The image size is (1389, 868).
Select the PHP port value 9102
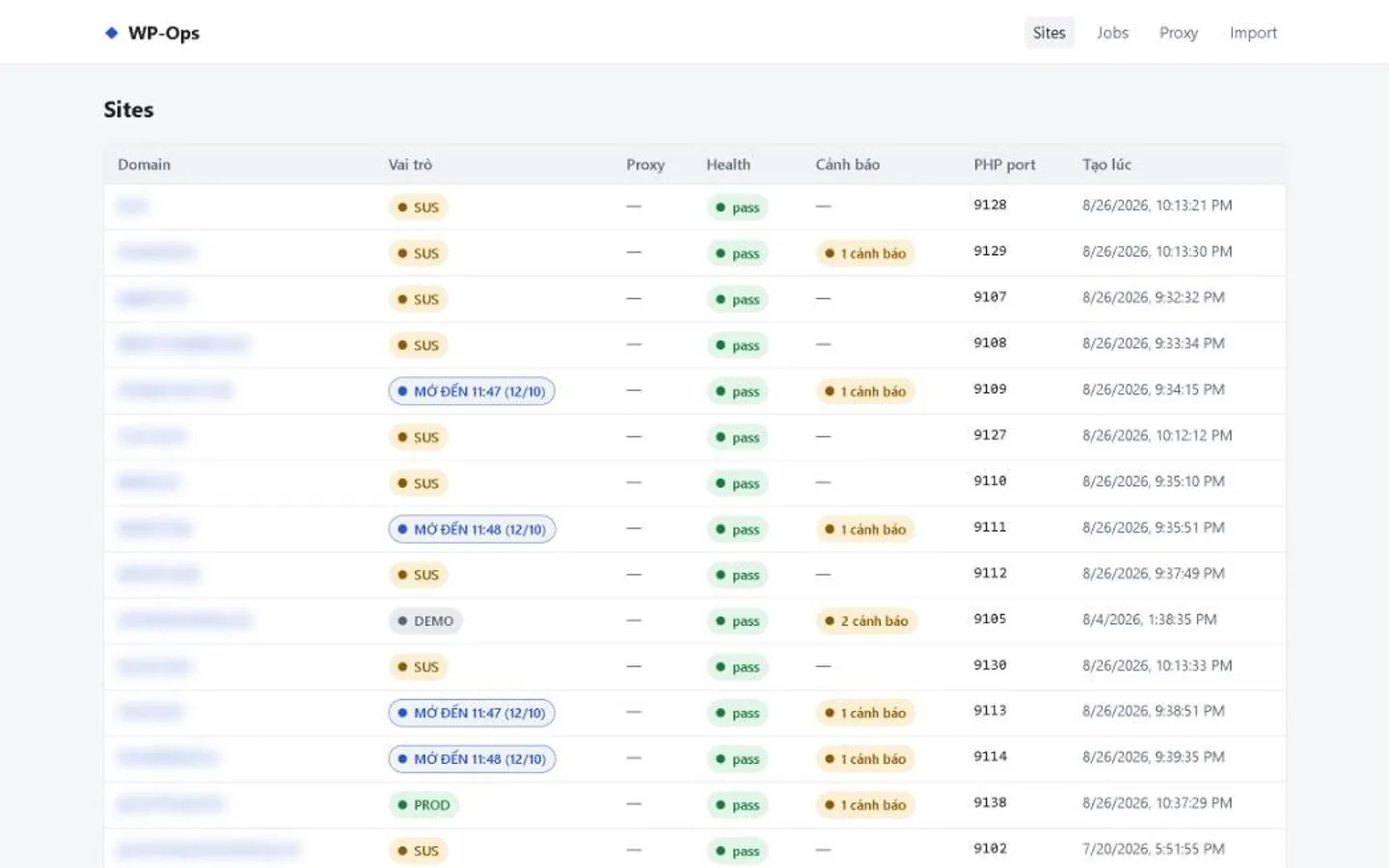[990, 849]
